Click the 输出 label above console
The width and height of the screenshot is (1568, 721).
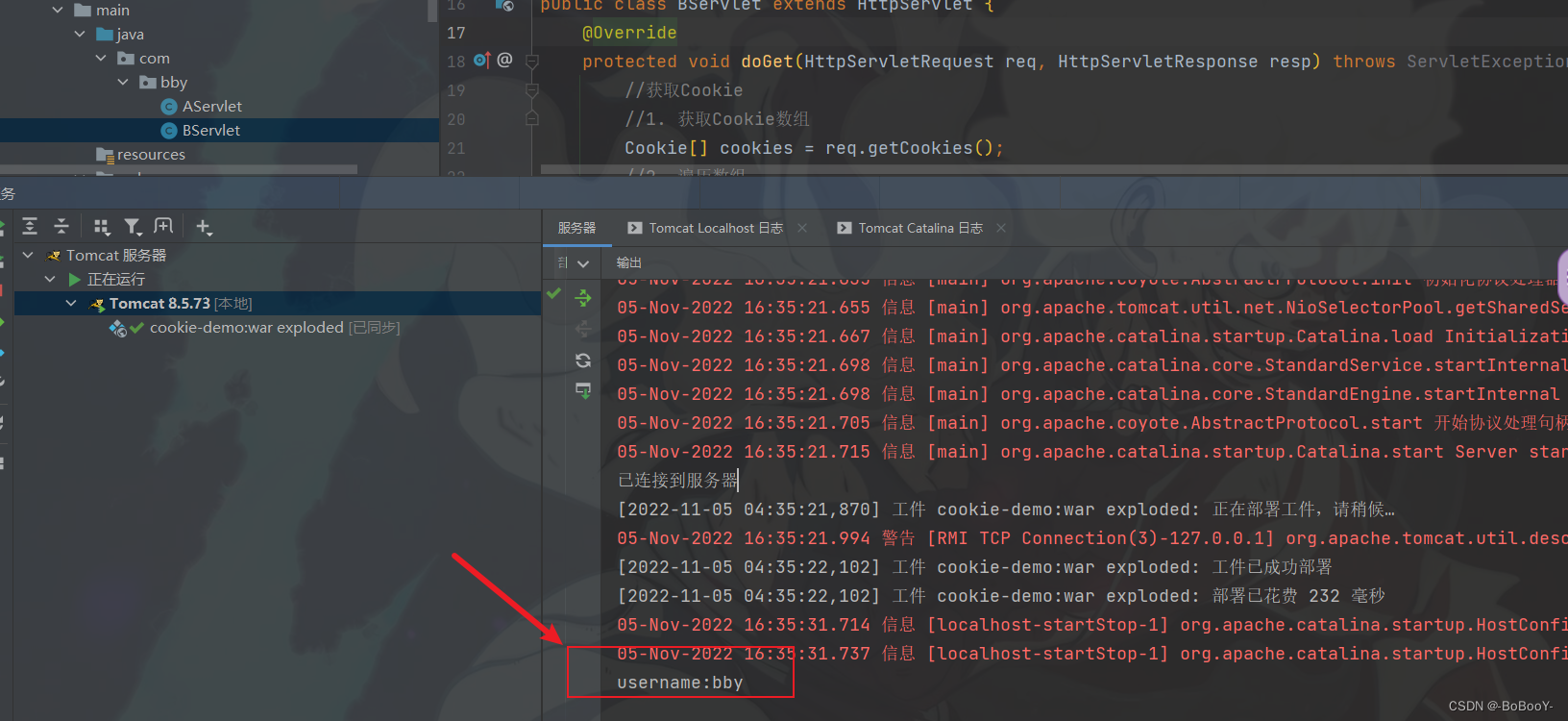tap(629, 262)
